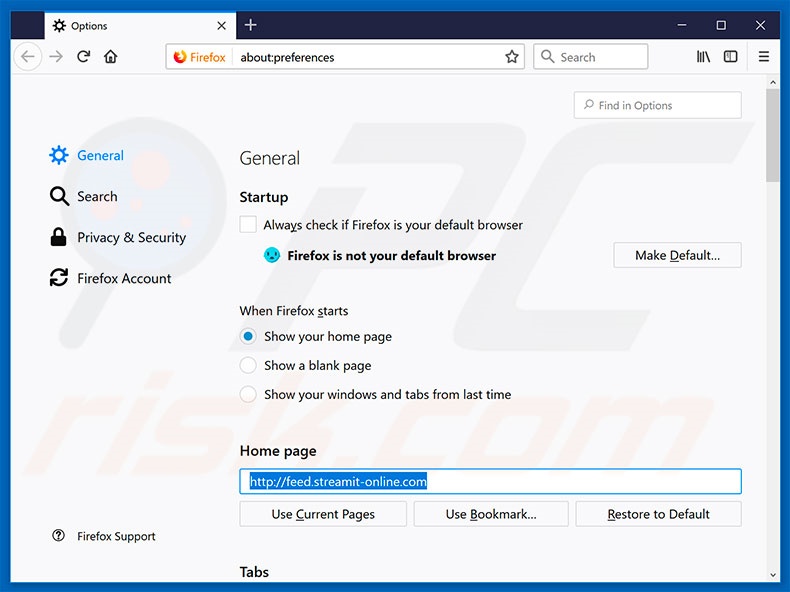Enable always check default browser checkbox

[248, 225]
